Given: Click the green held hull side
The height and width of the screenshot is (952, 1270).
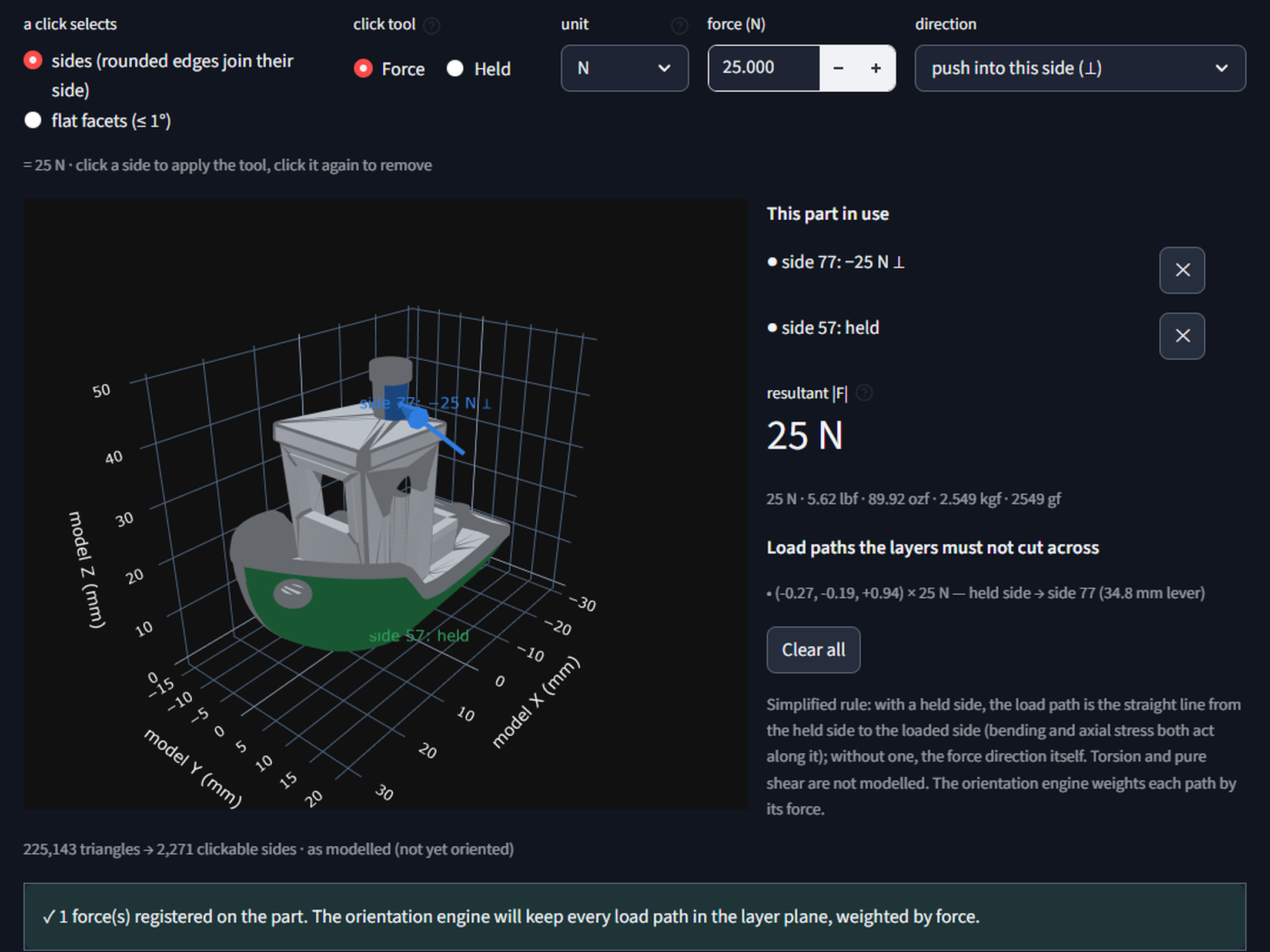Looking at the screenshot, I should (353, 611).
